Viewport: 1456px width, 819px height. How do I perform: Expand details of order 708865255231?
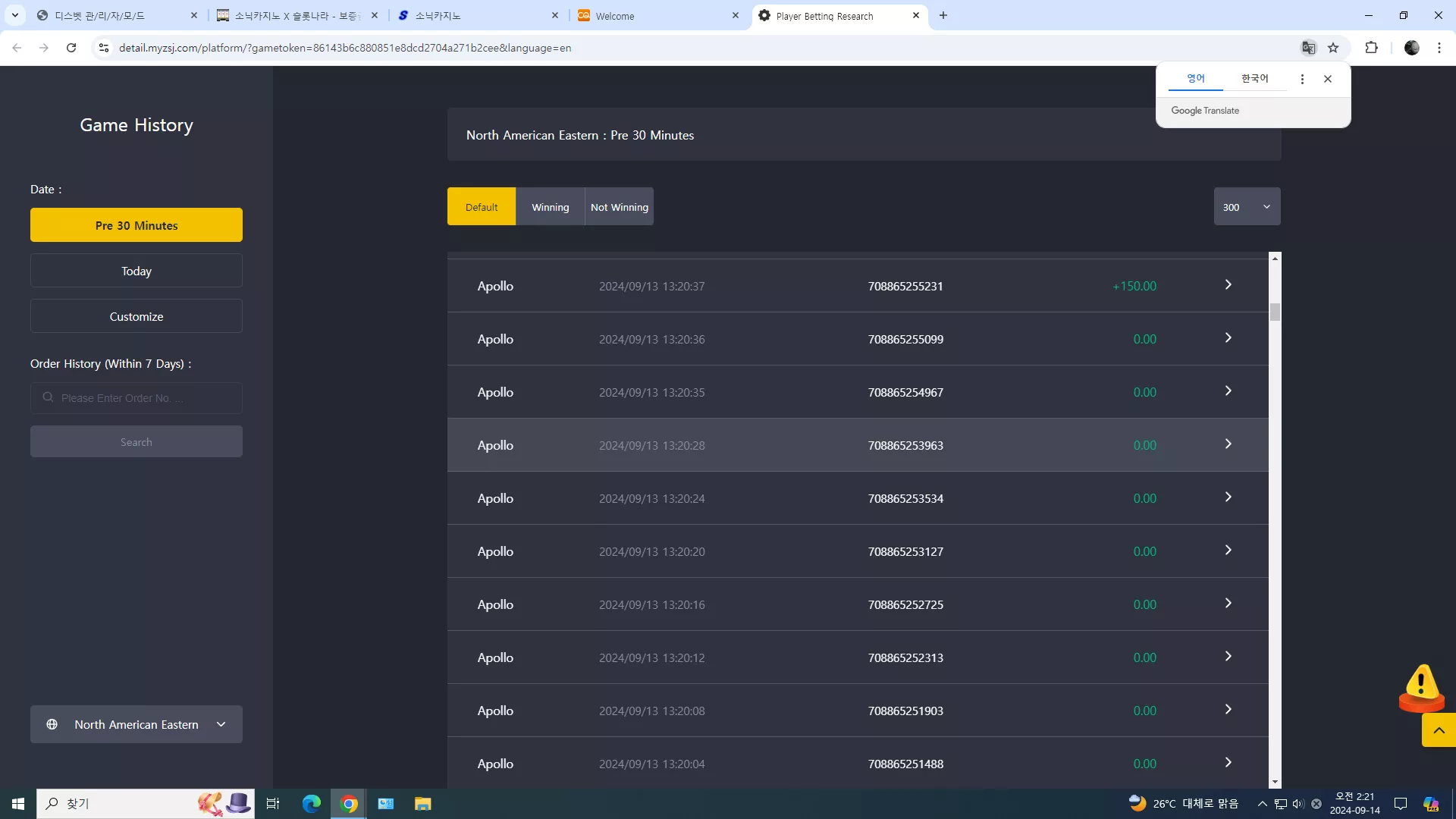(x=1228, y=285)
